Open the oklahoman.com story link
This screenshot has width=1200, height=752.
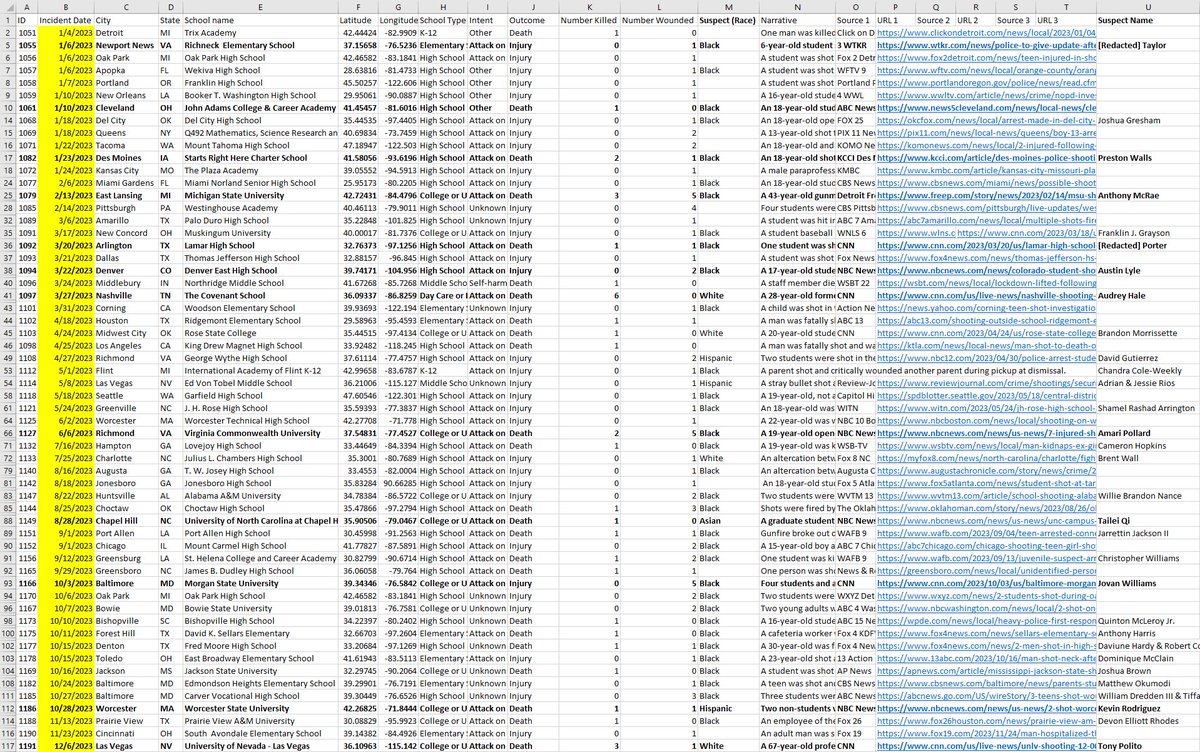click(x=986, y=508)
